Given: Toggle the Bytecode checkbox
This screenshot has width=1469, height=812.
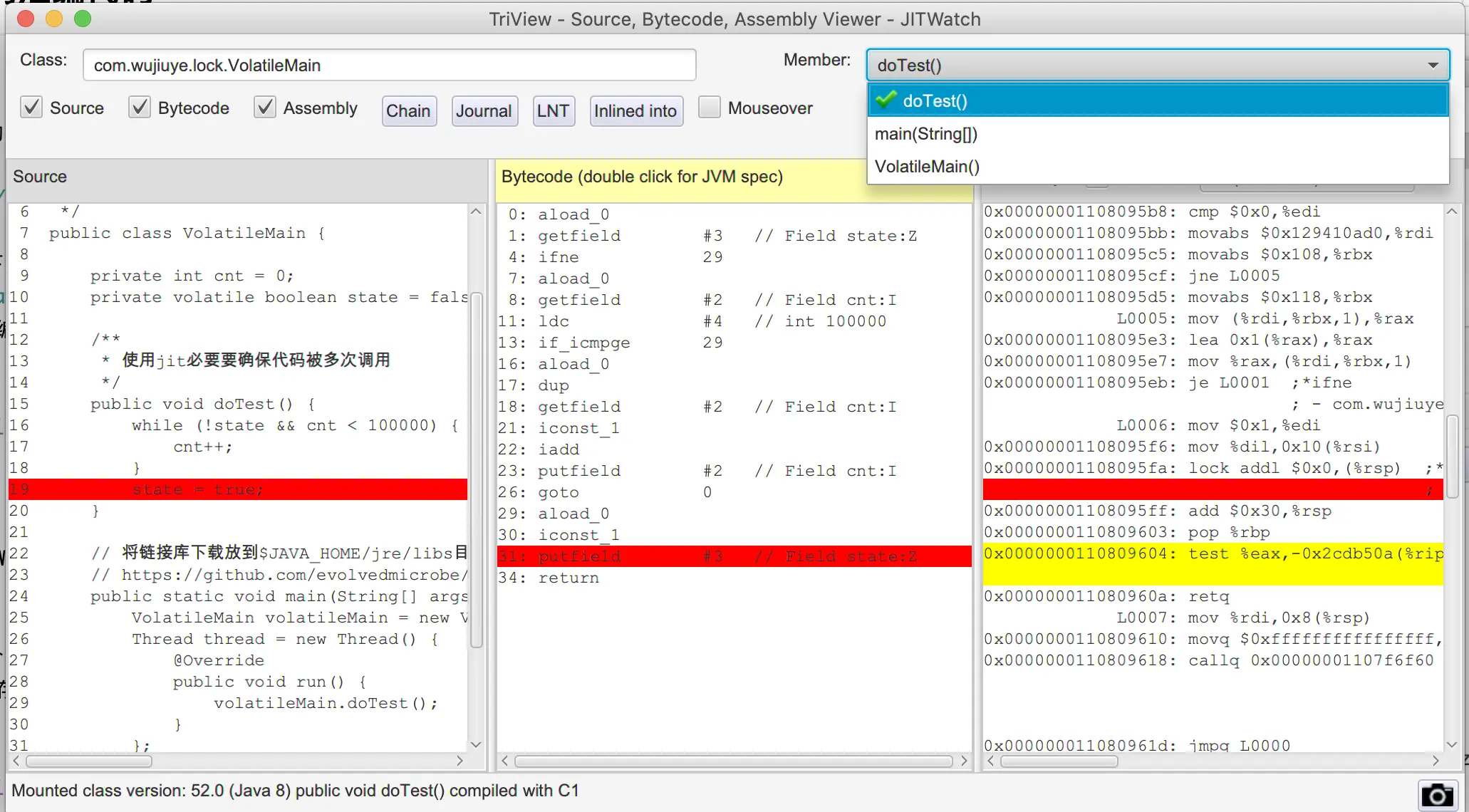Looking at the screenshot, I should tap(140, 108).
